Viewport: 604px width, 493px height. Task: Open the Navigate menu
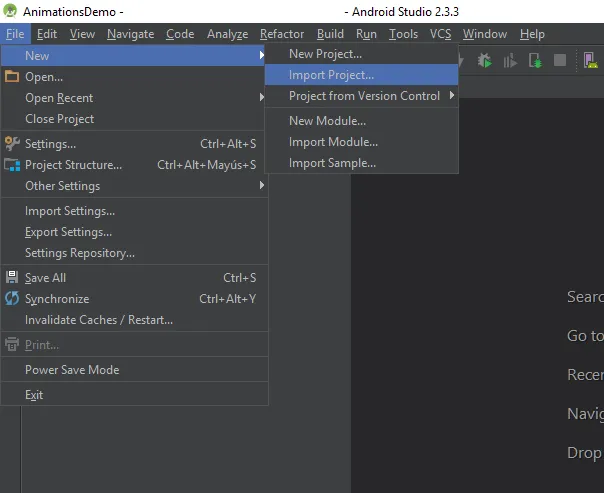131,34
